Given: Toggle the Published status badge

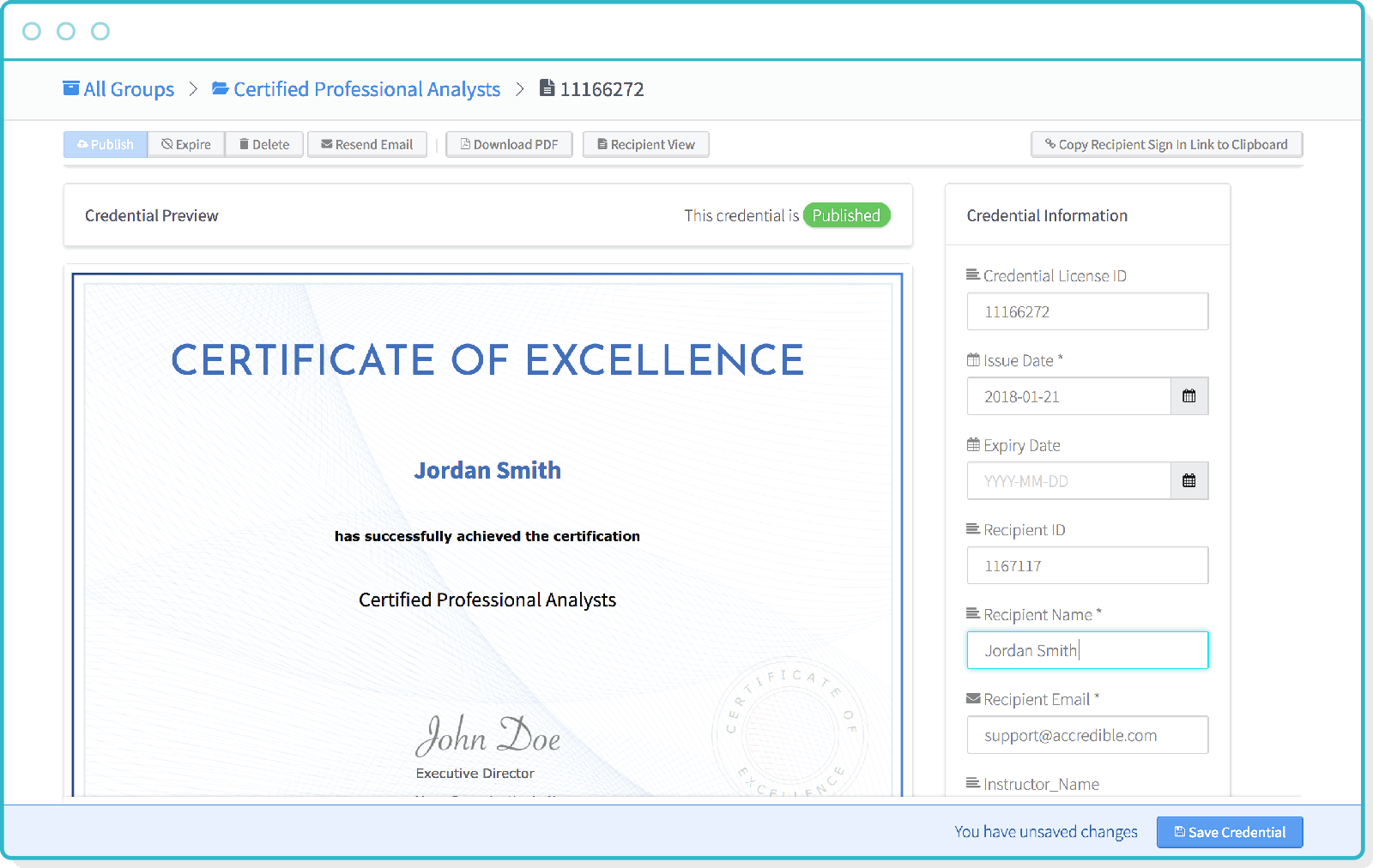Looking at the screenshot, I should (x=846, y=215).
